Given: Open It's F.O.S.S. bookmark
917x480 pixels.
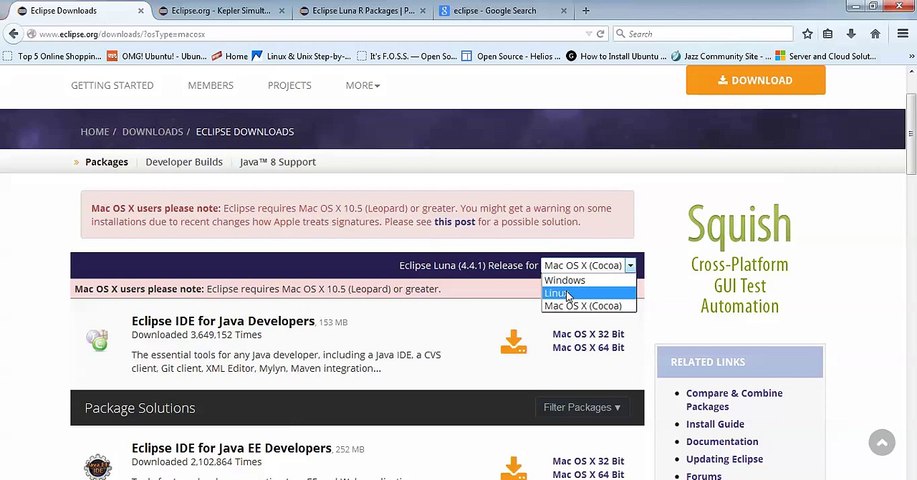Looking at the screenshot, I should (x=406, y=56).
